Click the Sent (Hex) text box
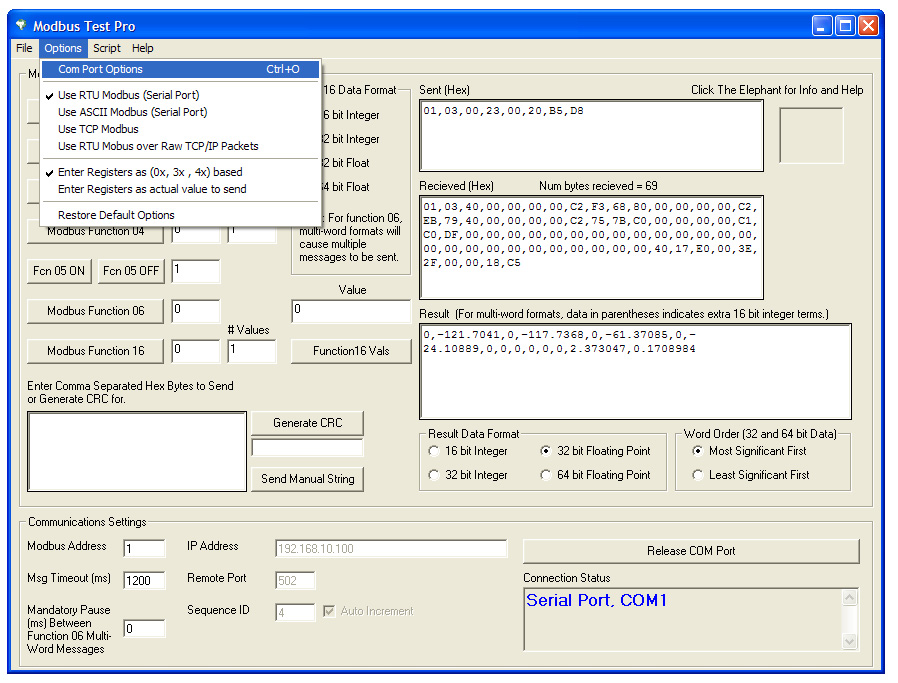The width and height of the screenshot is (898, 683). coord(592,136)
